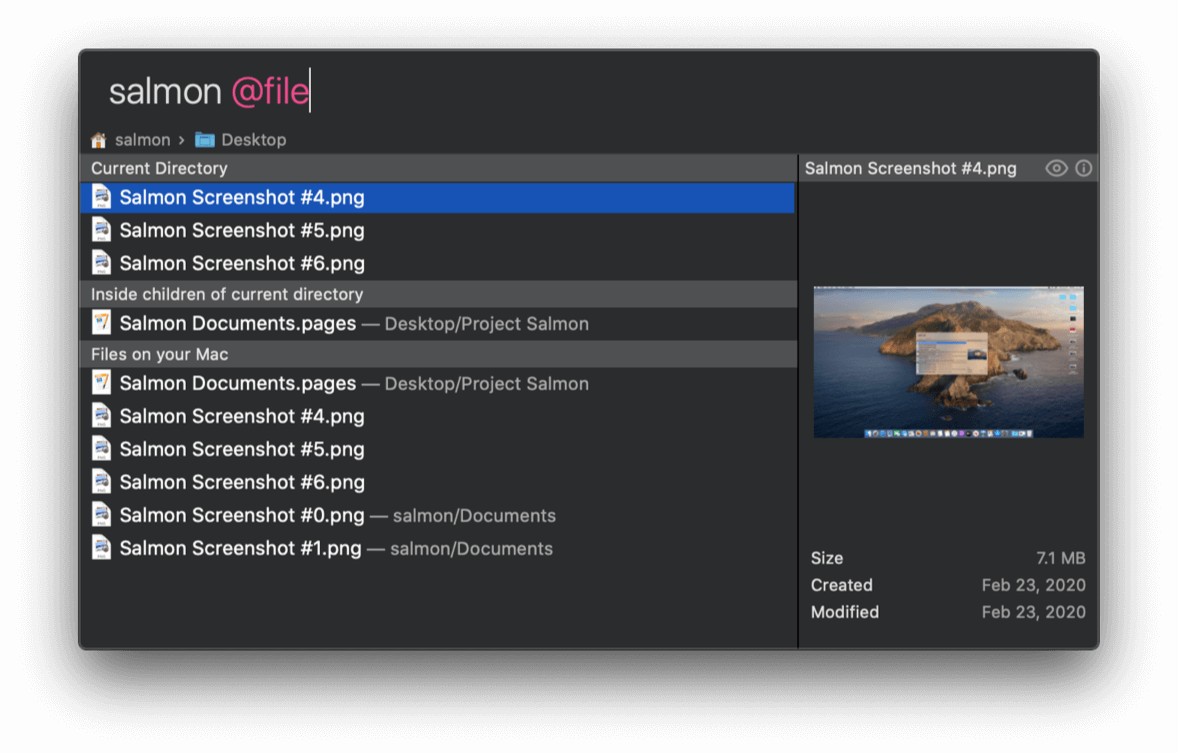Click the salmon breadcrumb label

(143, 140)
